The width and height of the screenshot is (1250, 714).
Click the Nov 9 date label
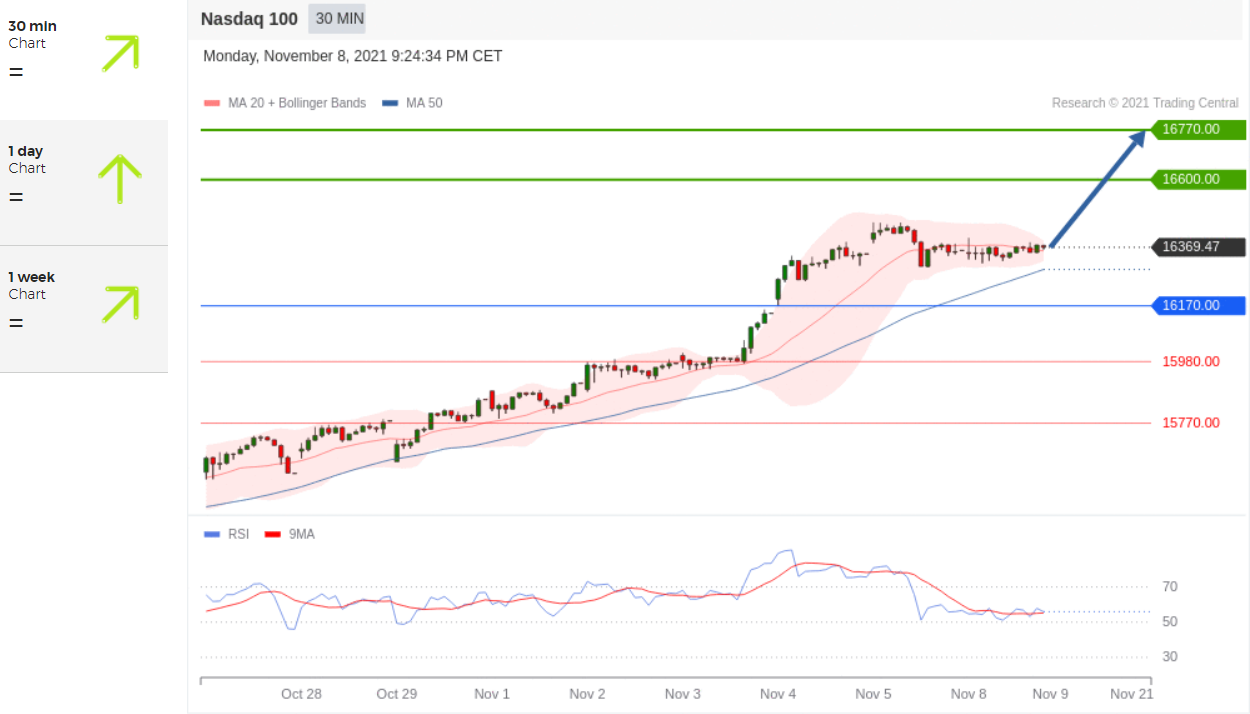click(1052, 694)
